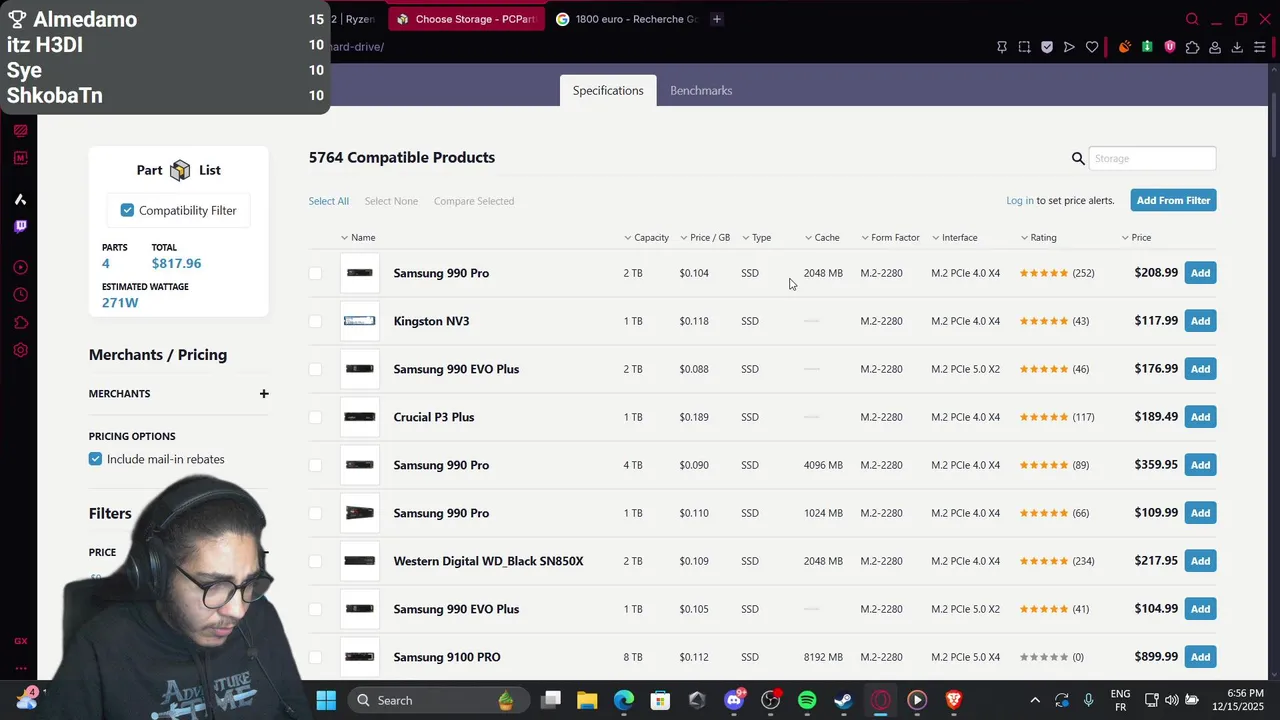Click the green download extension icon
1280x720 pixels.
click(1147, 47)
